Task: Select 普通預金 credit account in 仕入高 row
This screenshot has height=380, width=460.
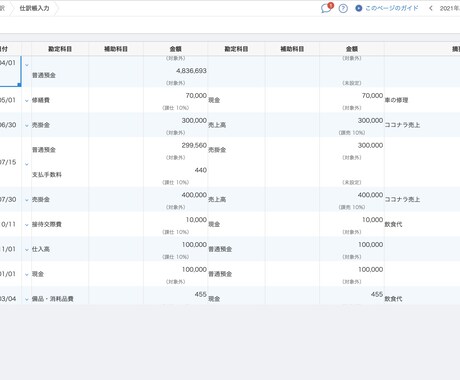Action: (220, 249)
